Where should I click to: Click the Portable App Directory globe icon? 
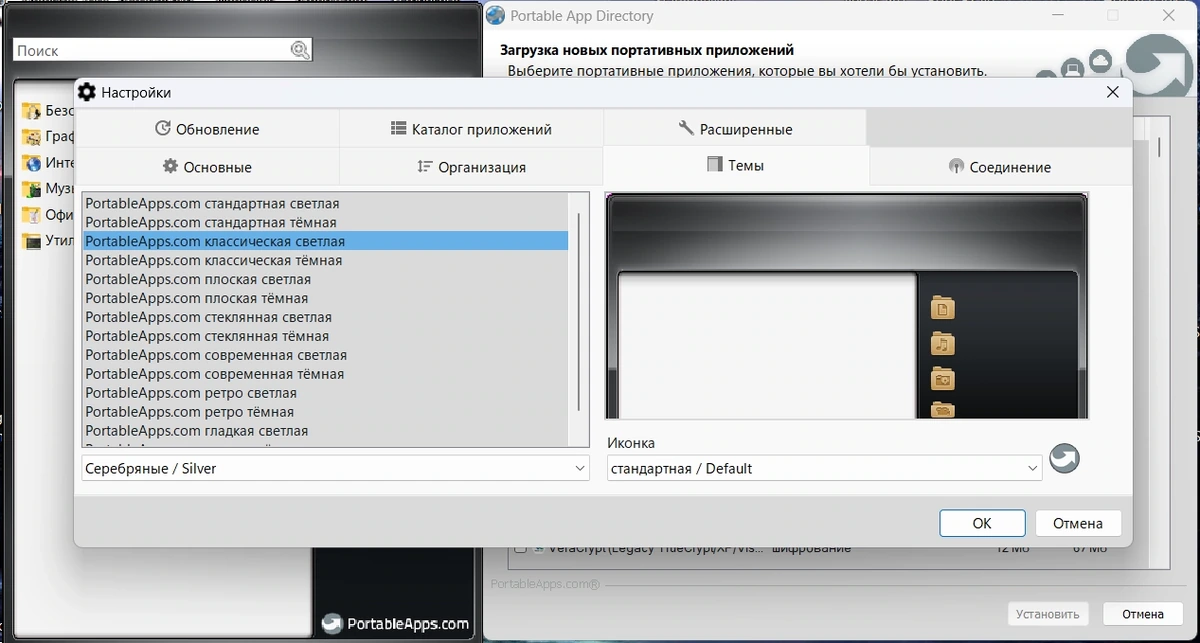pos(495,15)
